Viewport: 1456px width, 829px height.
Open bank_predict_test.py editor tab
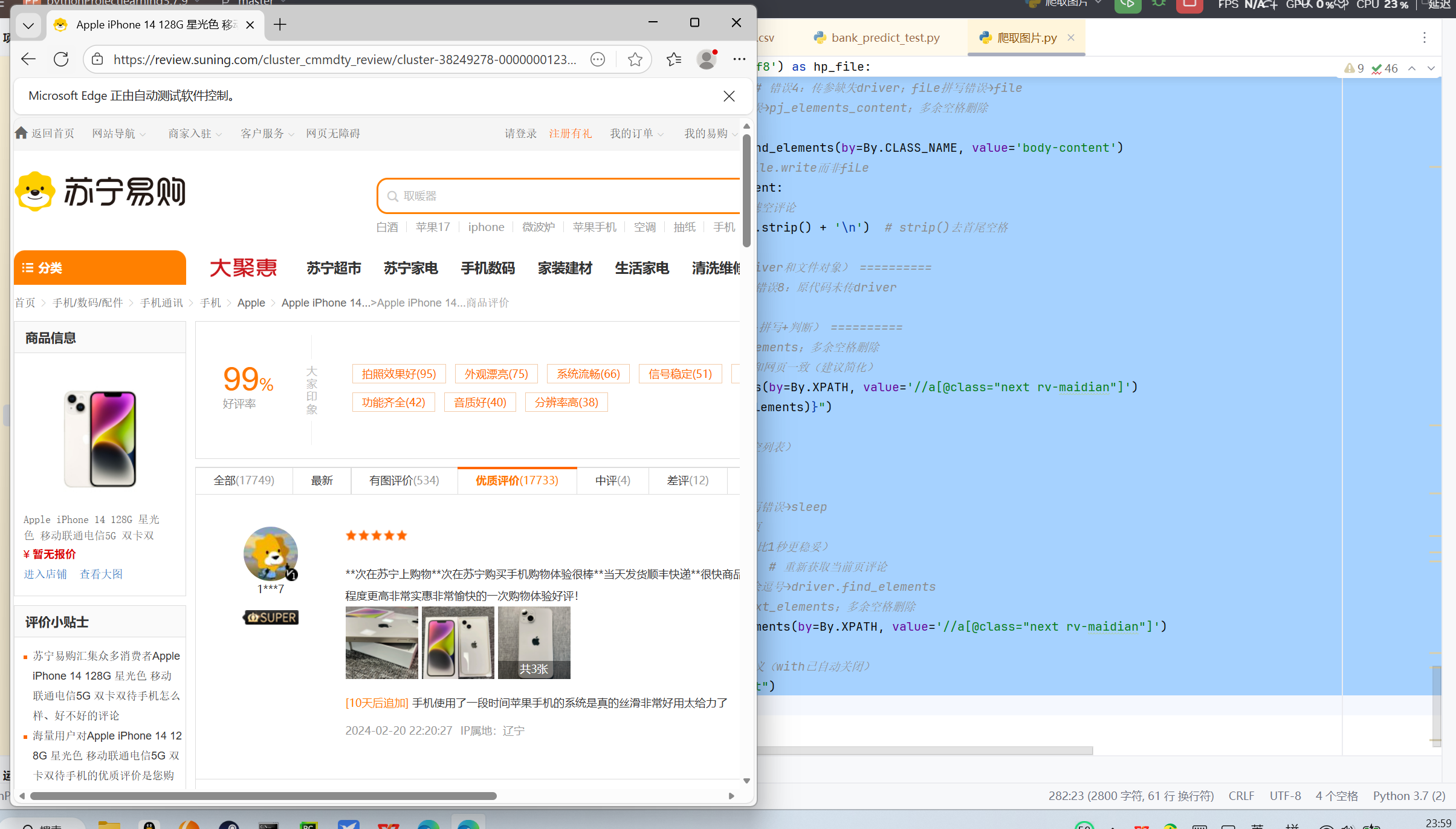(x=885, y=38)
